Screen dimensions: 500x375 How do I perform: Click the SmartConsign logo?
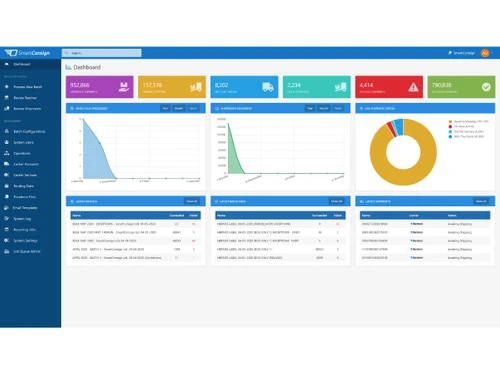[x=27, y=53]
